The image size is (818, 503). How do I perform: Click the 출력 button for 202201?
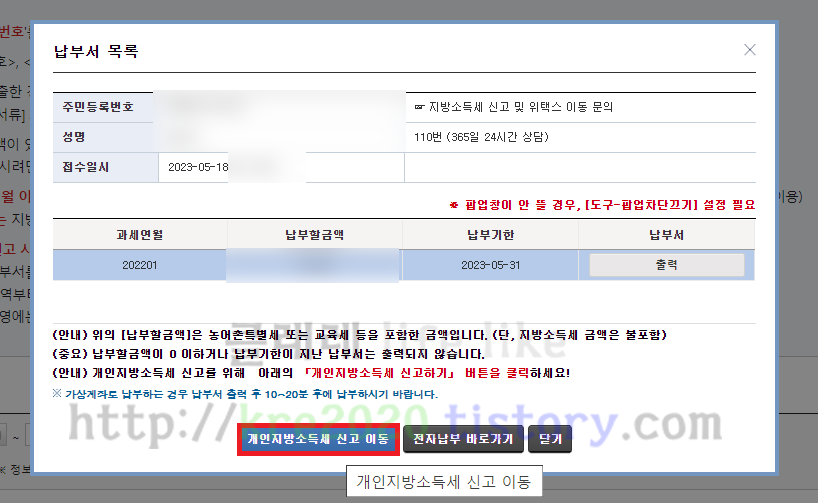click(667, 265)
